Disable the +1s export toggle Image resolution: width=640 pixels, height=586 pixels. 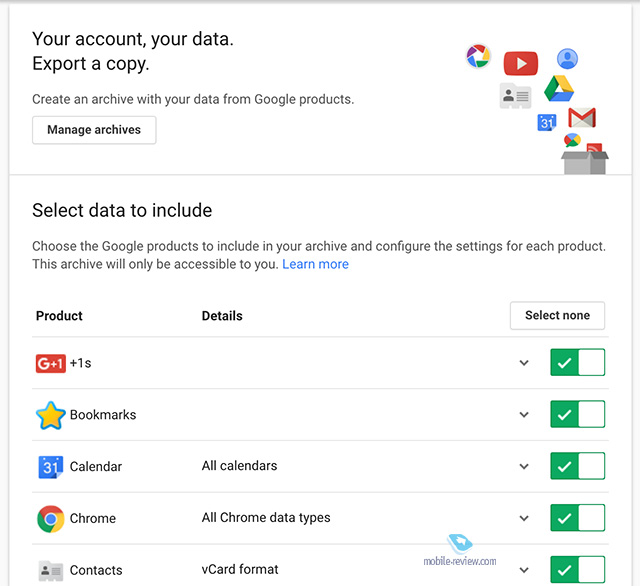coord(577,363)
